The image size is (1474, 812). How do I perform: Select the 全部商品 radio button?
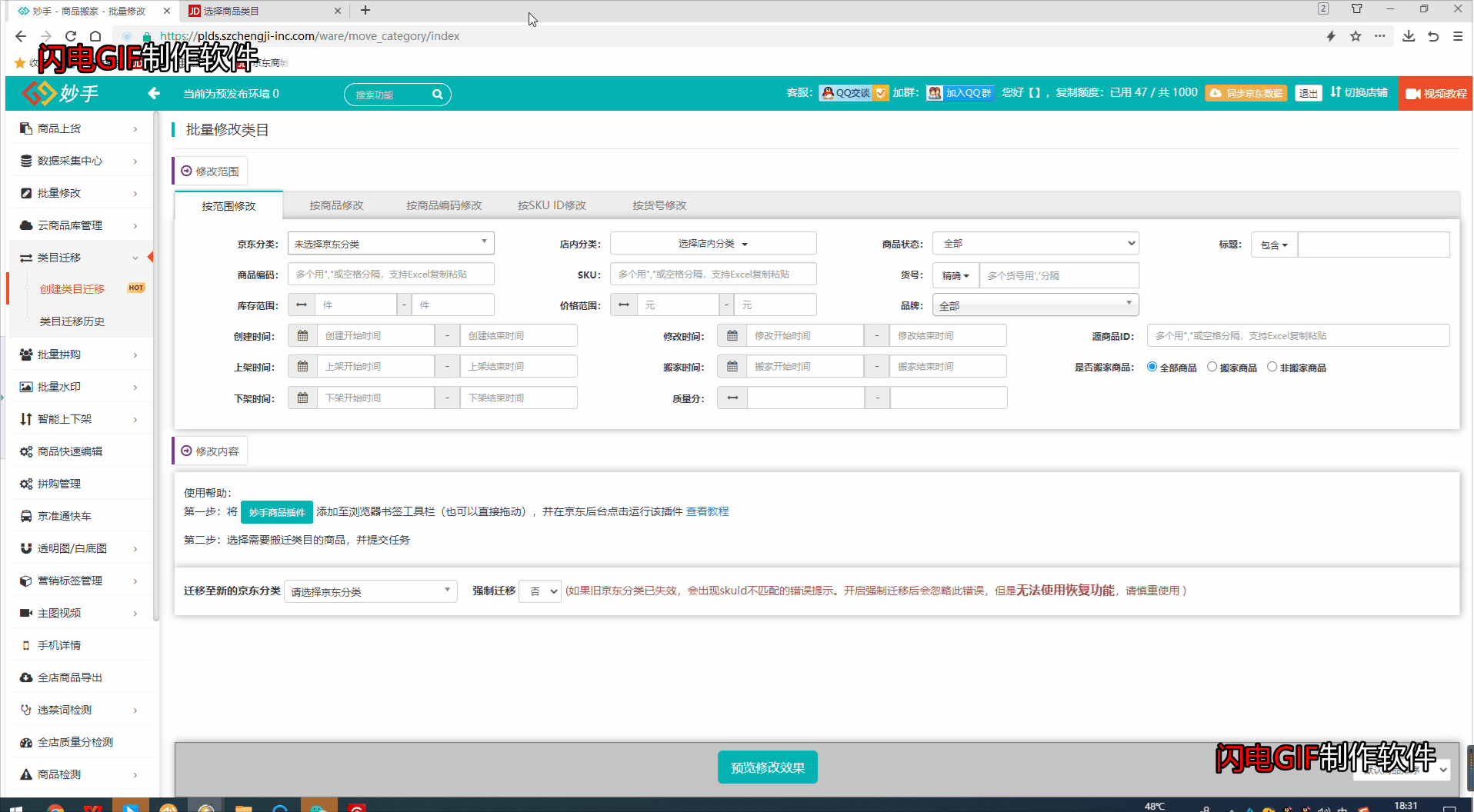coord(1152,367)
